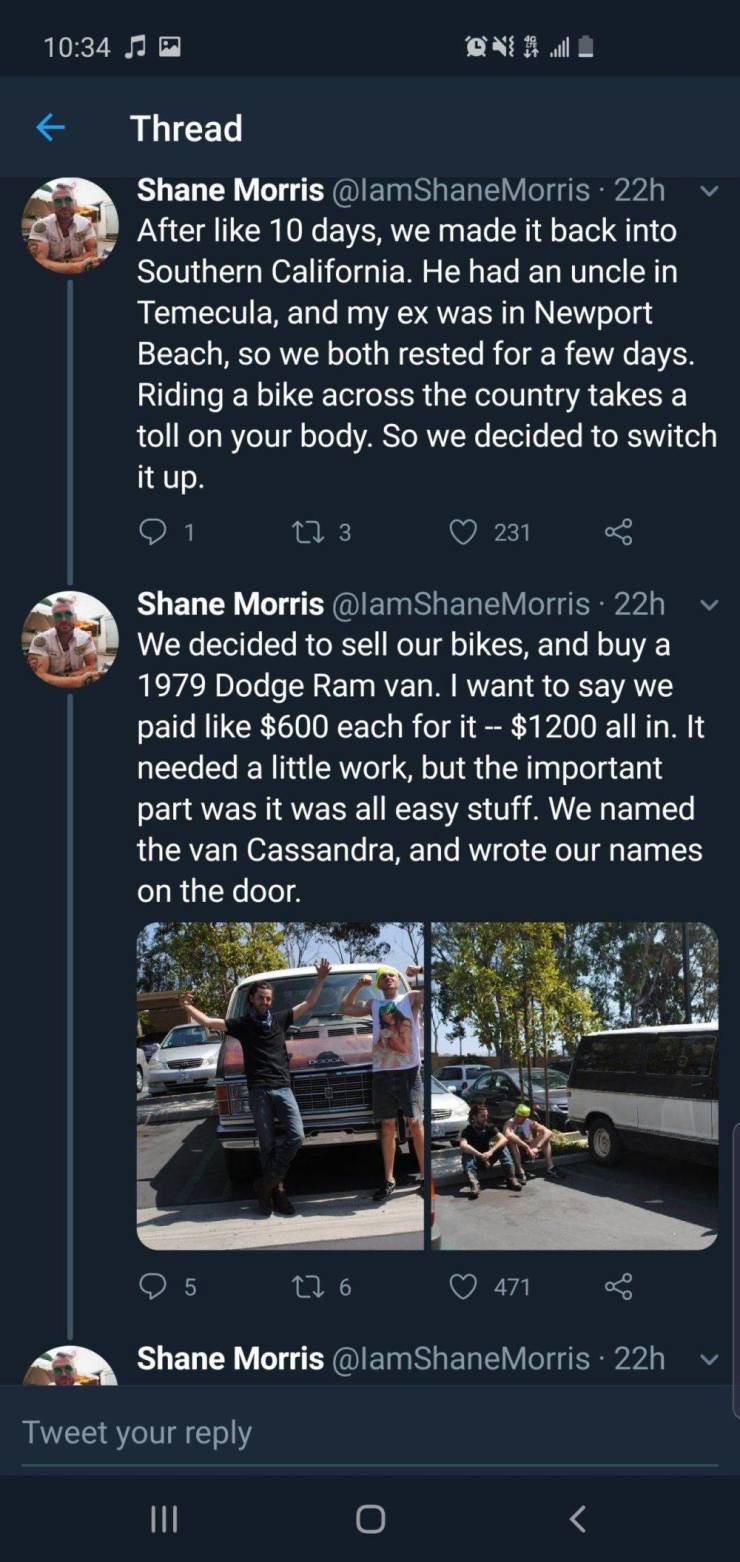Tap the Android home button
This screenshot has width=740, height=1562.
[x=370, y=1519]
